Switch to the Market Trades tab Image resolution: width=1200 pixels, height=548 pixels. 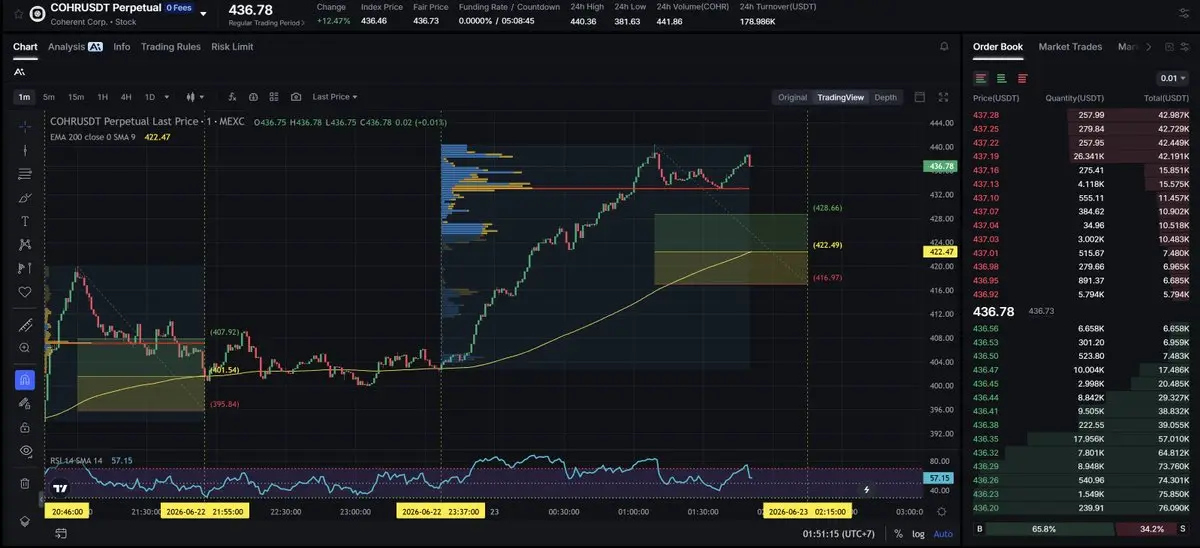tap(1070, 47)
